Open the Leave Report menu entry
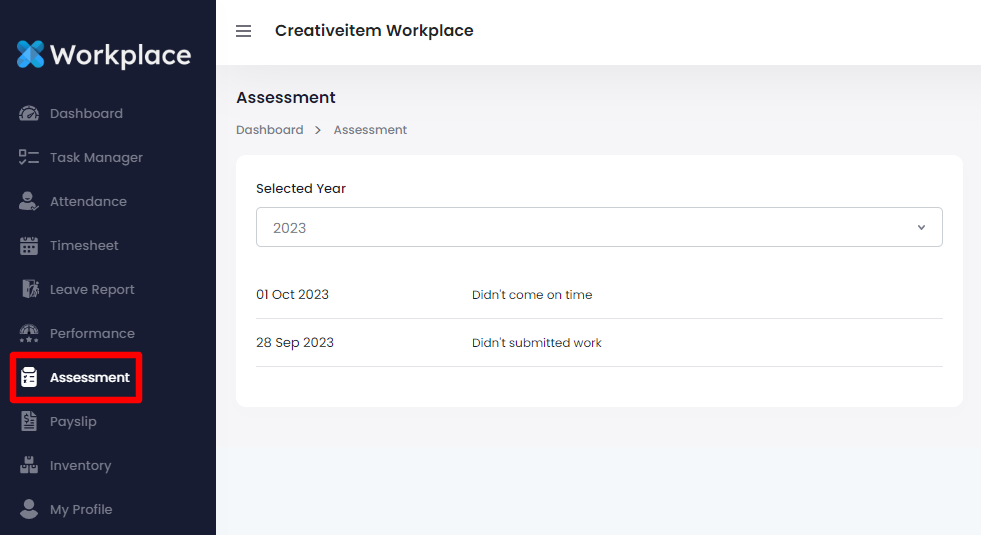Viewport: 981px width, 535px height. click(x=92, y=290)
